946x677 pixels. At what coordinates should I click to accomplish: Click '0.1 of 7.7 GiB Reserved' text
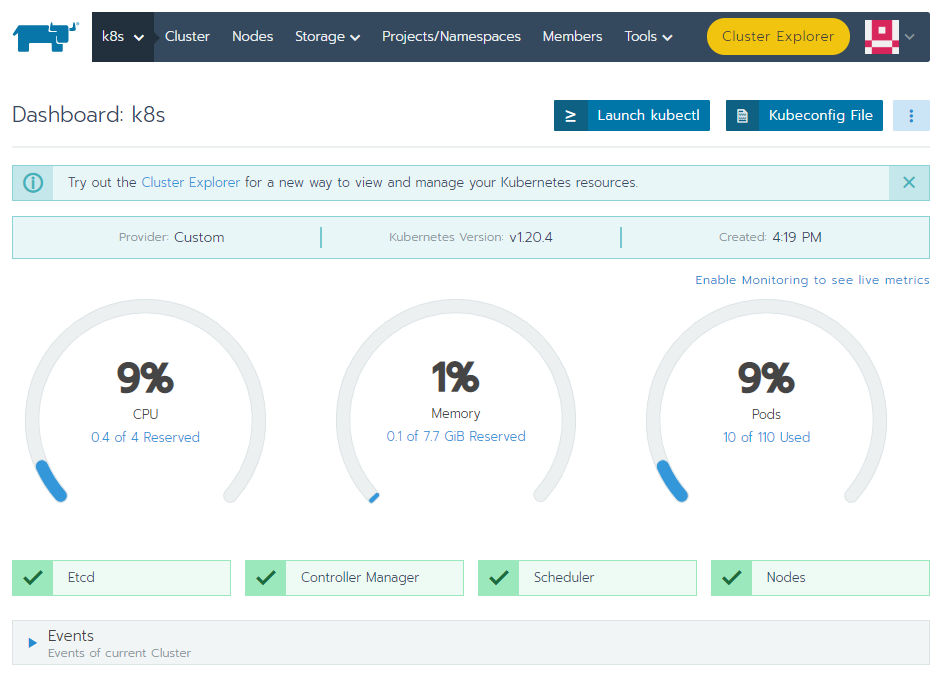(x=456, y=436)
